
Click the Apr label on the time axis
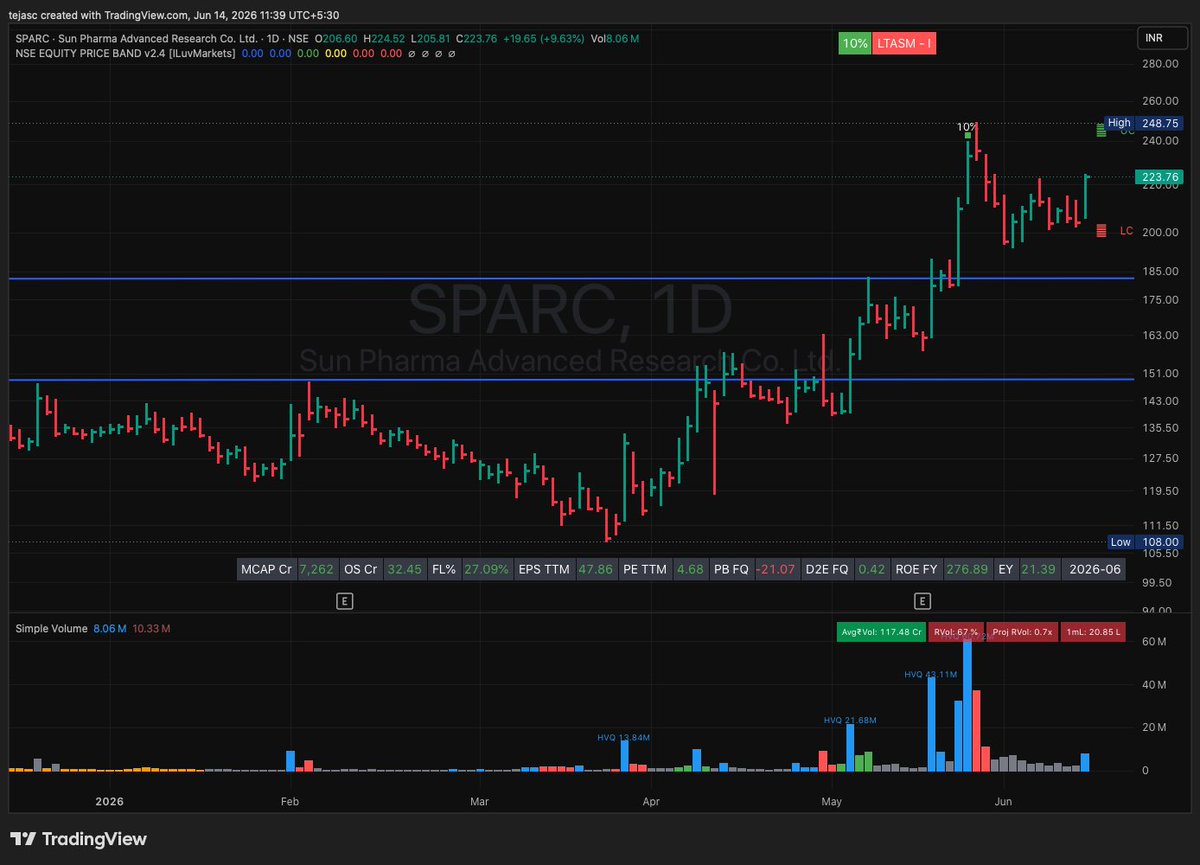point(651,801)
